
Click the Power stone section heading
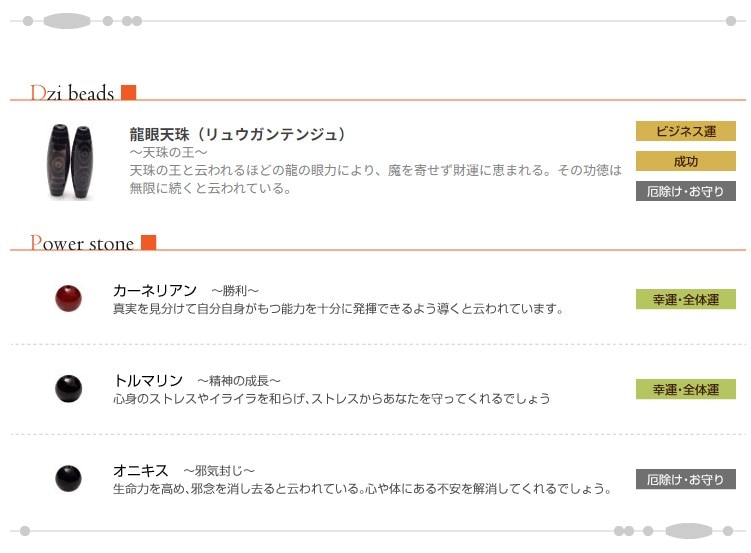(x=82, y=243)
